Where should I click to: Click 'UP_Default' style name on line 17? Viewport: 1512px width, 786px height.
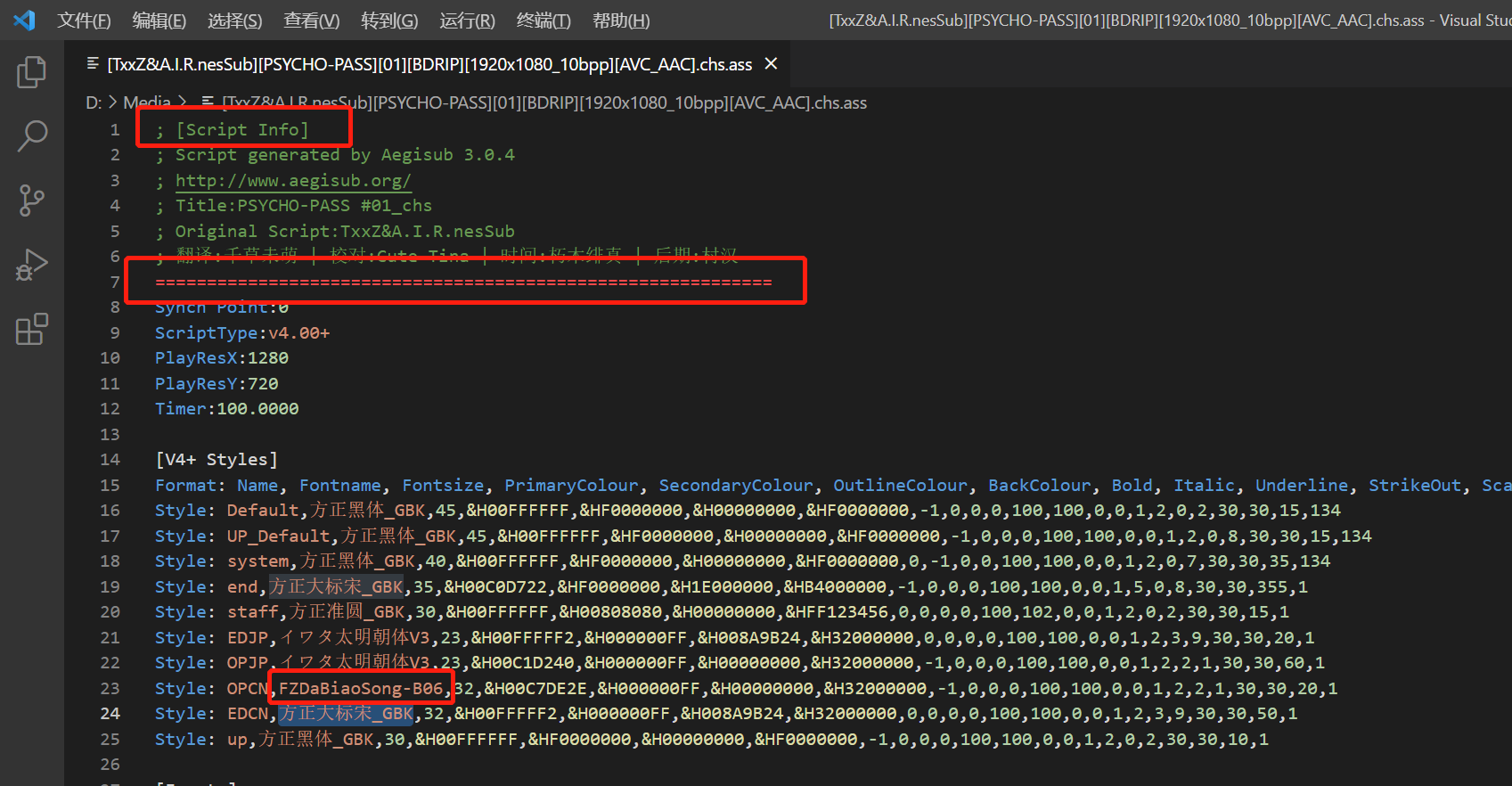pyautogui.click(x=278, y=536)
